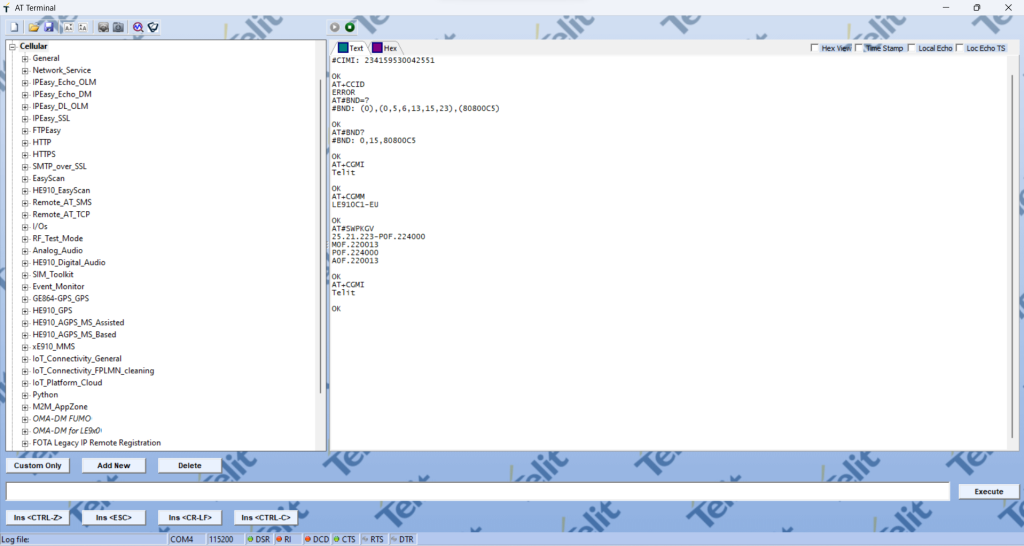The width and height of the screenshot is (1024, 546).
Task: Click the AT command input field
Action: pos(477,491)
